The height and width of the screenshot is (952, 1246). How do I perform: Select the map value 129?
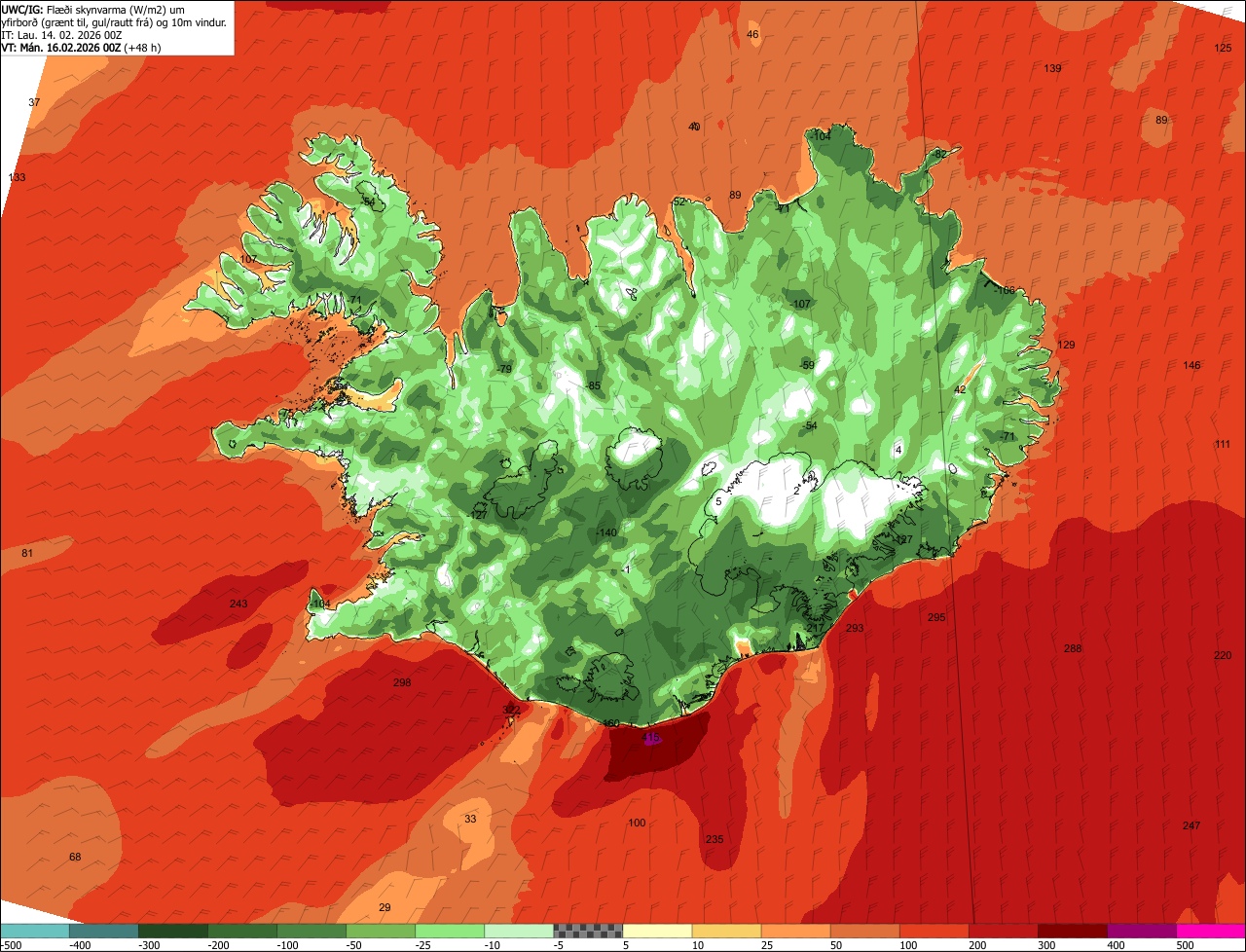coord(1066,345)
